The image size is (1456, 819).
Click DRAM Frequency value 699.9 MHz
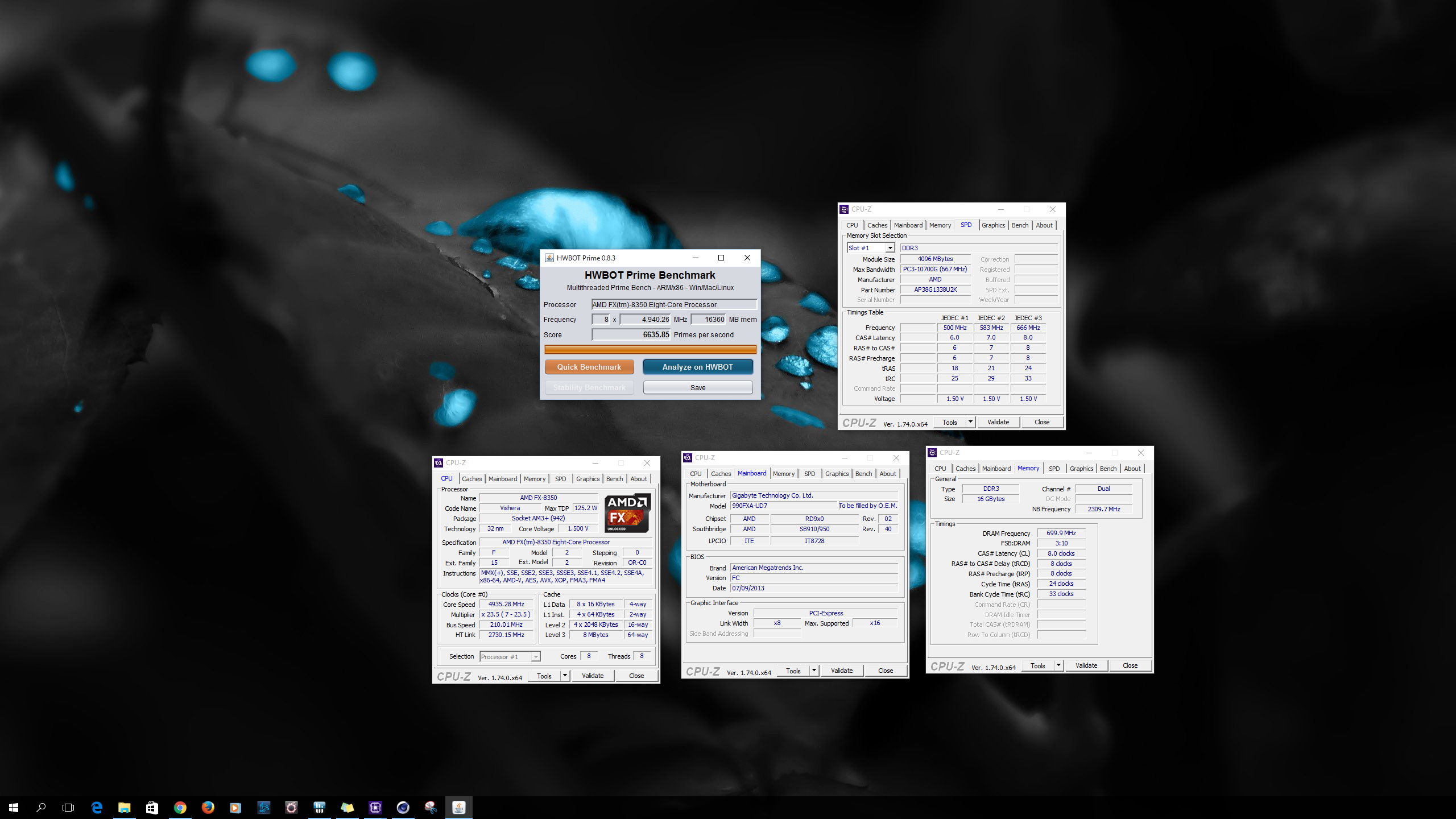pos(1061,533)
